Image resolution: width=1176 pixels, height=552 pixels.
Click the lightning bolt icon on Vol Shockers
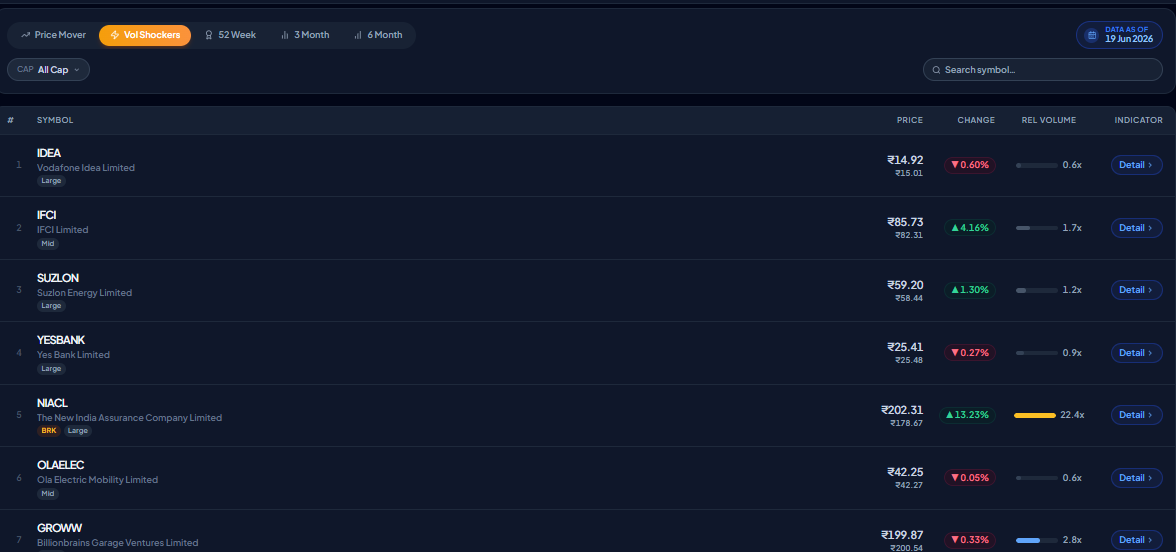point(115,35)
